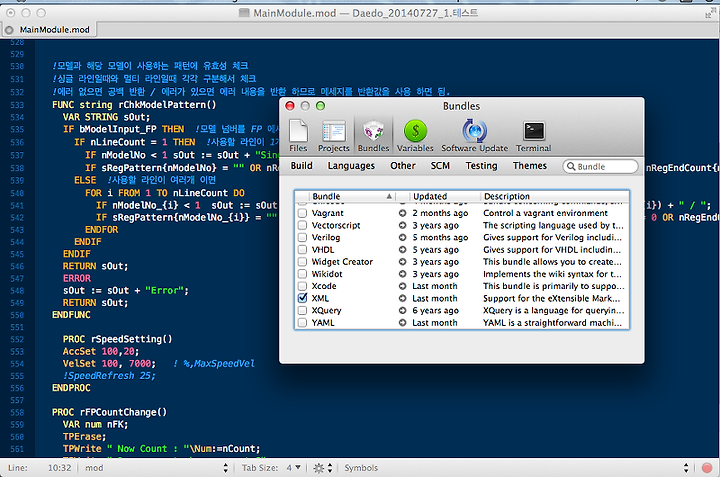720x477 pixels.
Task: Click the link arrow icon next to YAML
Action: (x=403, y=323)
